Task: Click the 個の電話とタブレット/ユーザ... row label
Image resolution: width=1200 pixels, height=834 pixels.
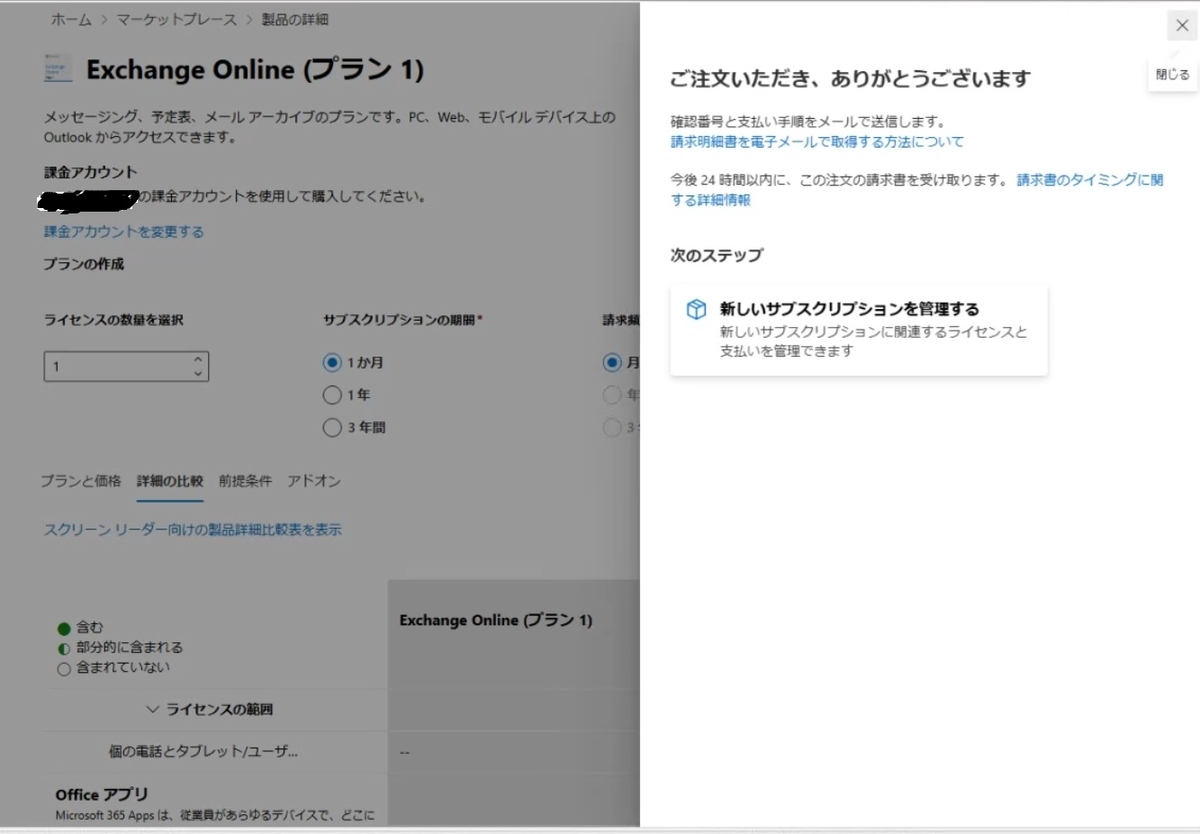Action: tap(203, 751)
